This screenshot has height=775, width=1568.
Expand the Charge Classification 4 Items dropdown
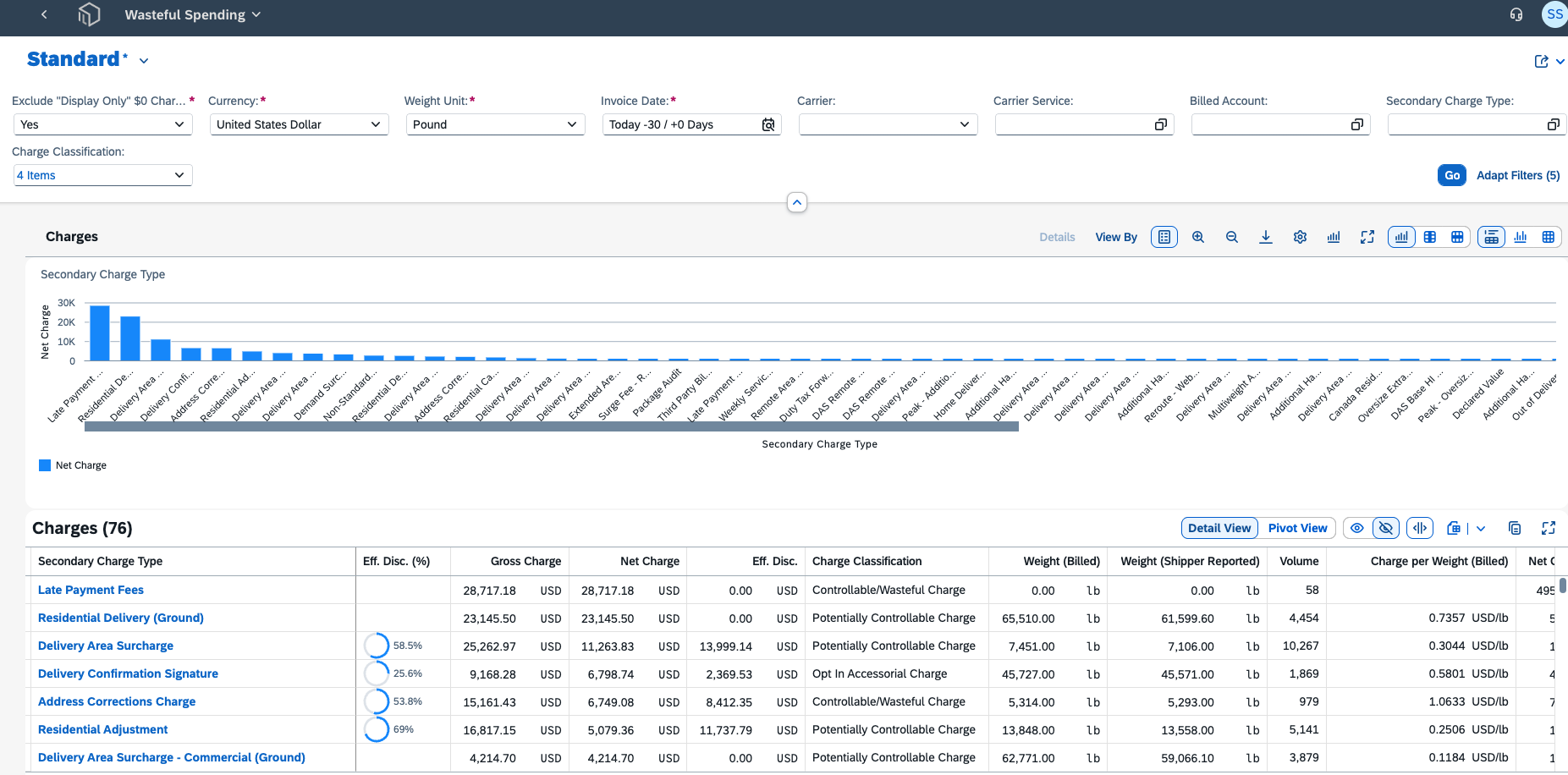coord(102,175)
